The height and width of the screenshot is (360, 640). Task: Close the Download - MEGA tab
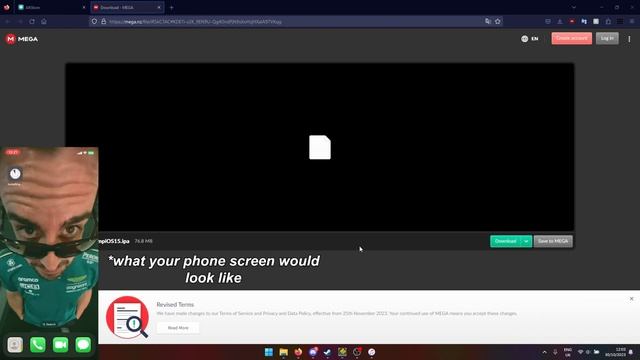coord(159,7)
